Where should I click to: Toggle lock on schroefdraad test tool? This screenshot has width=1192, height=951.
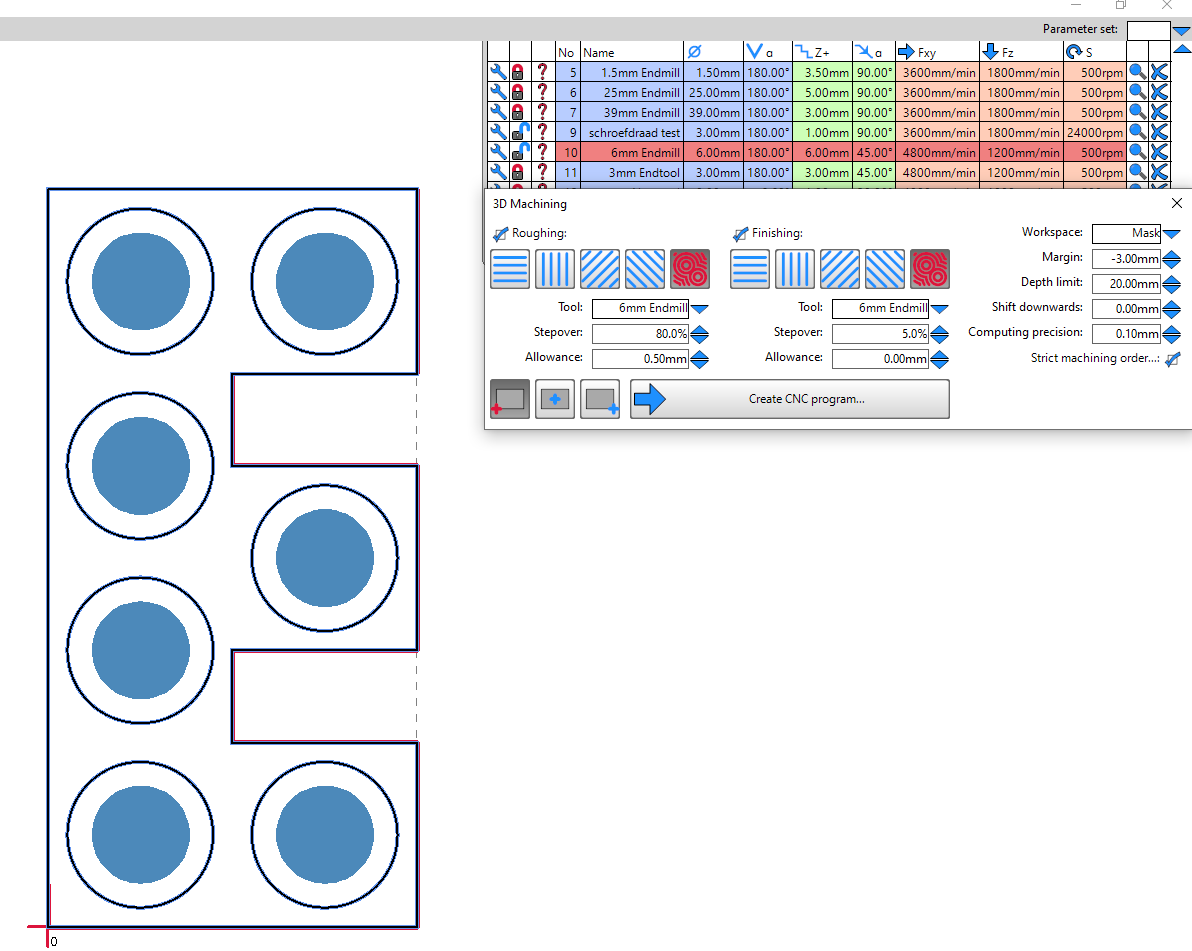click(519, 132)
